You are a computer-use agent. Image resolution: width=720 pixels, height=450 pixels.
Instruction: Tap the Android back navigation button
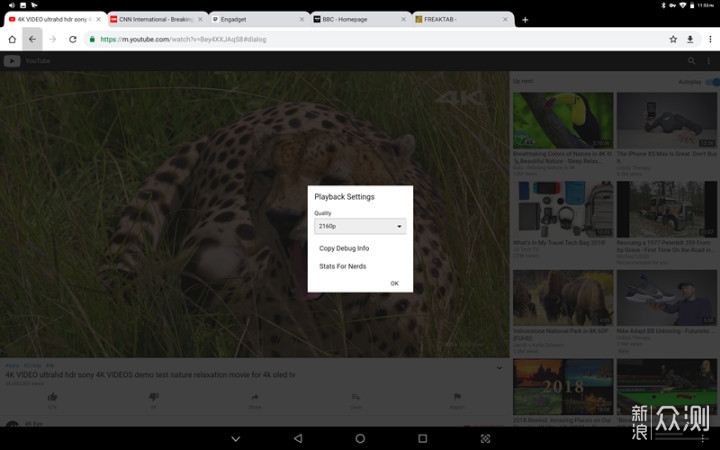[298, 439]
